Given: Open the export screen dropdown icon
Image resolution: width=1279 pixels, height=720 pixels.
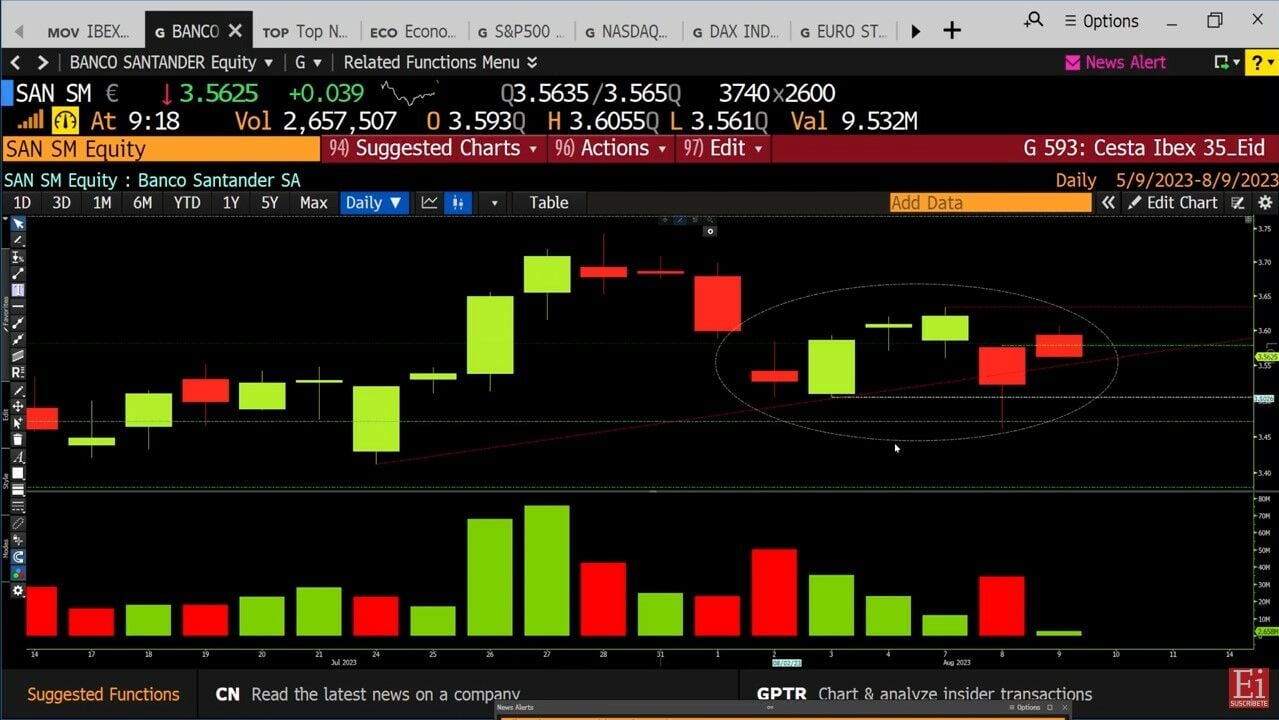Looking at the screenshot, I should 1225,62.
